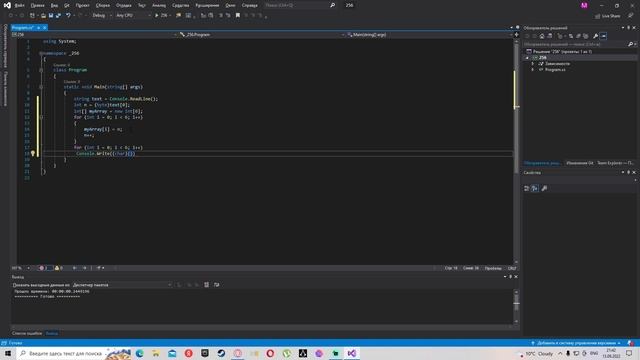Open the Правка menu
This screenshot has width=640, height=360.
[37, 5]
